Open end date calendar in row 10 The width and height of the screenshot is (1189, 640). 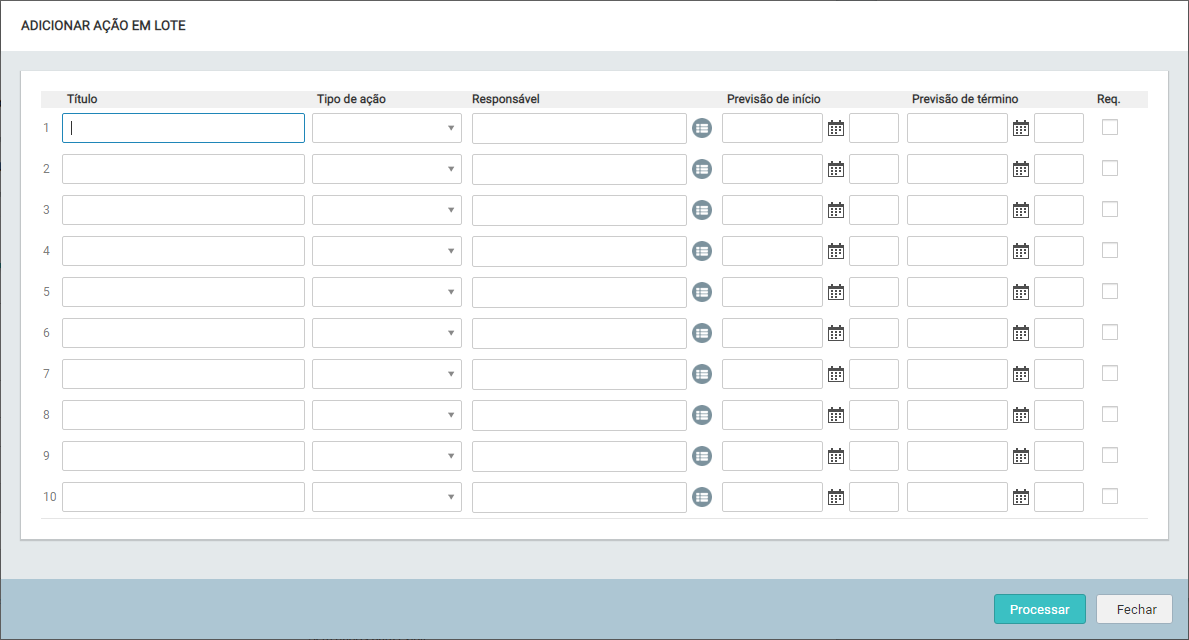coord(1021,497)
